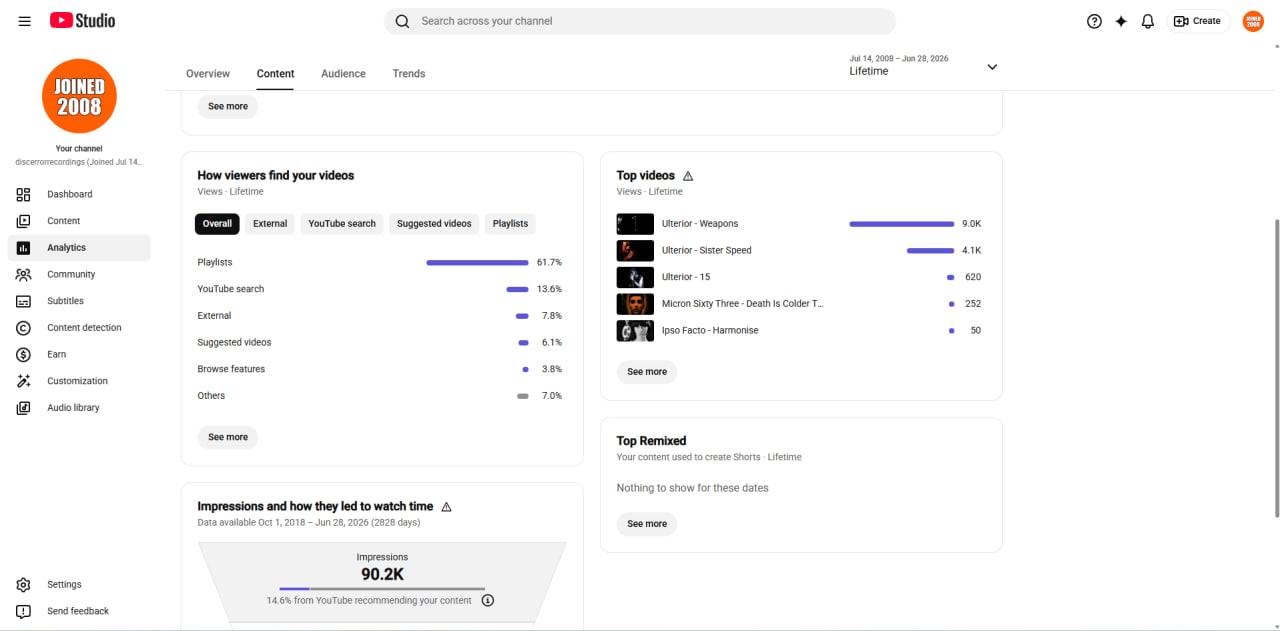
Task: Select the Playlists chip
Action: 510,224
